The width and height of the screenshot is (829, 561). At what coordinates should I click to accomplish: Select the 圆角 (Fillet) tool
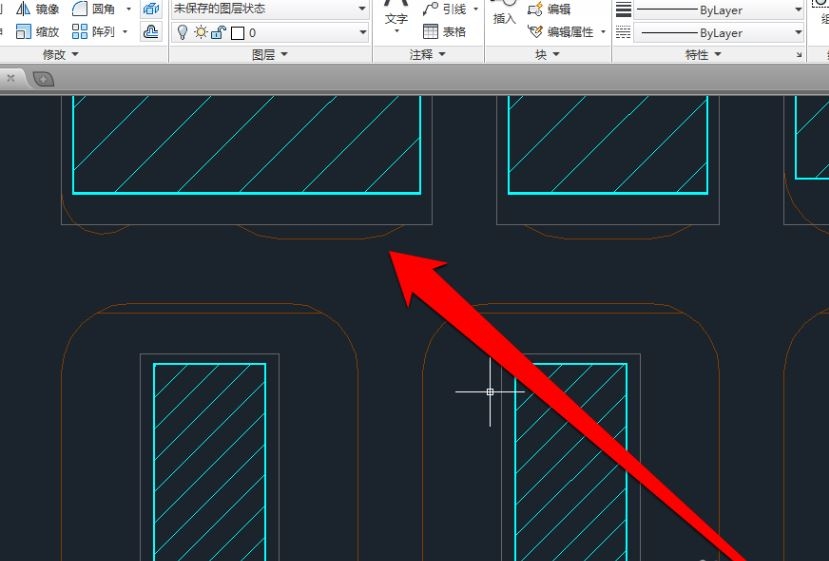point(94,9)
